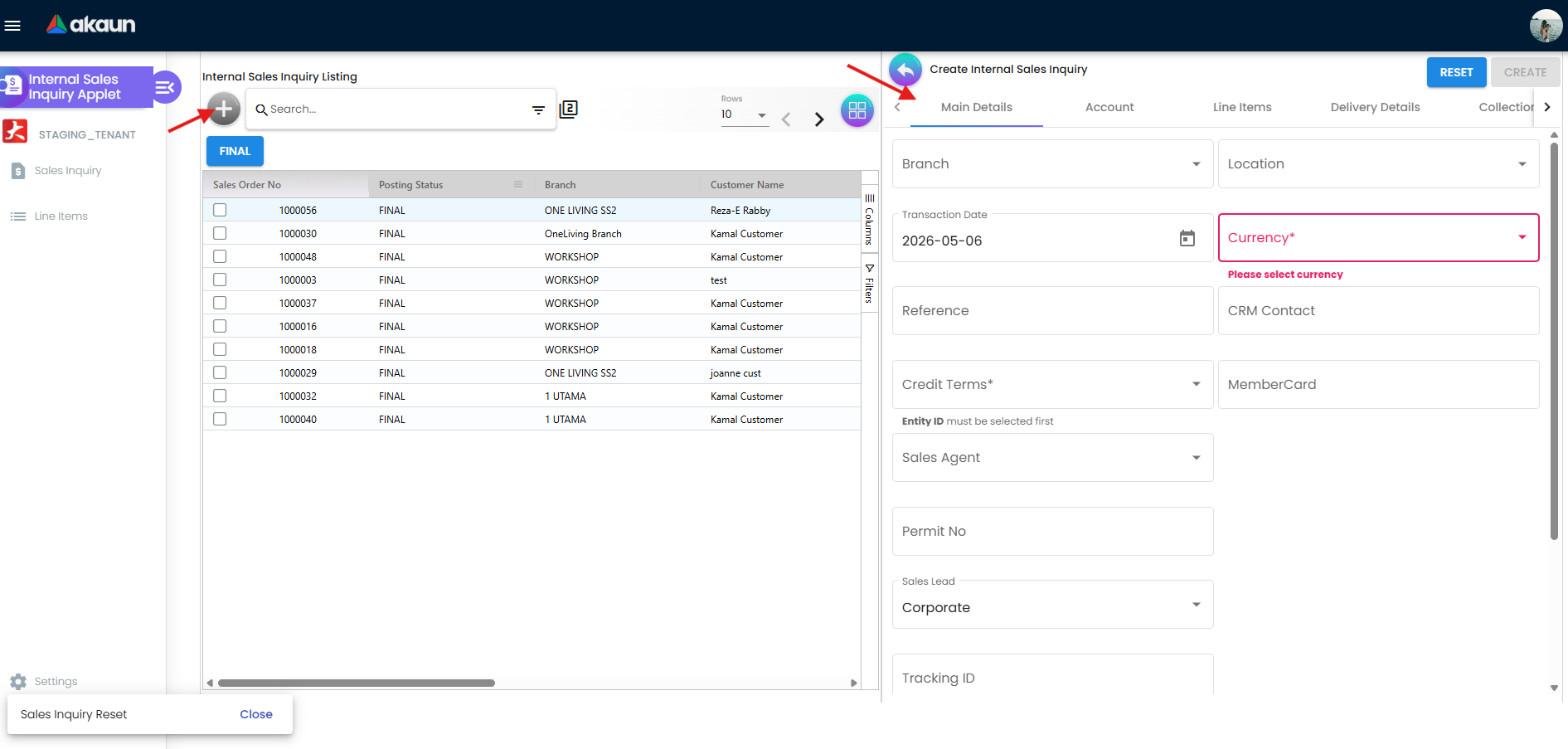Click the akaun logo
This screenshot has width=1568, height=749.
click(x=91, y=25)
